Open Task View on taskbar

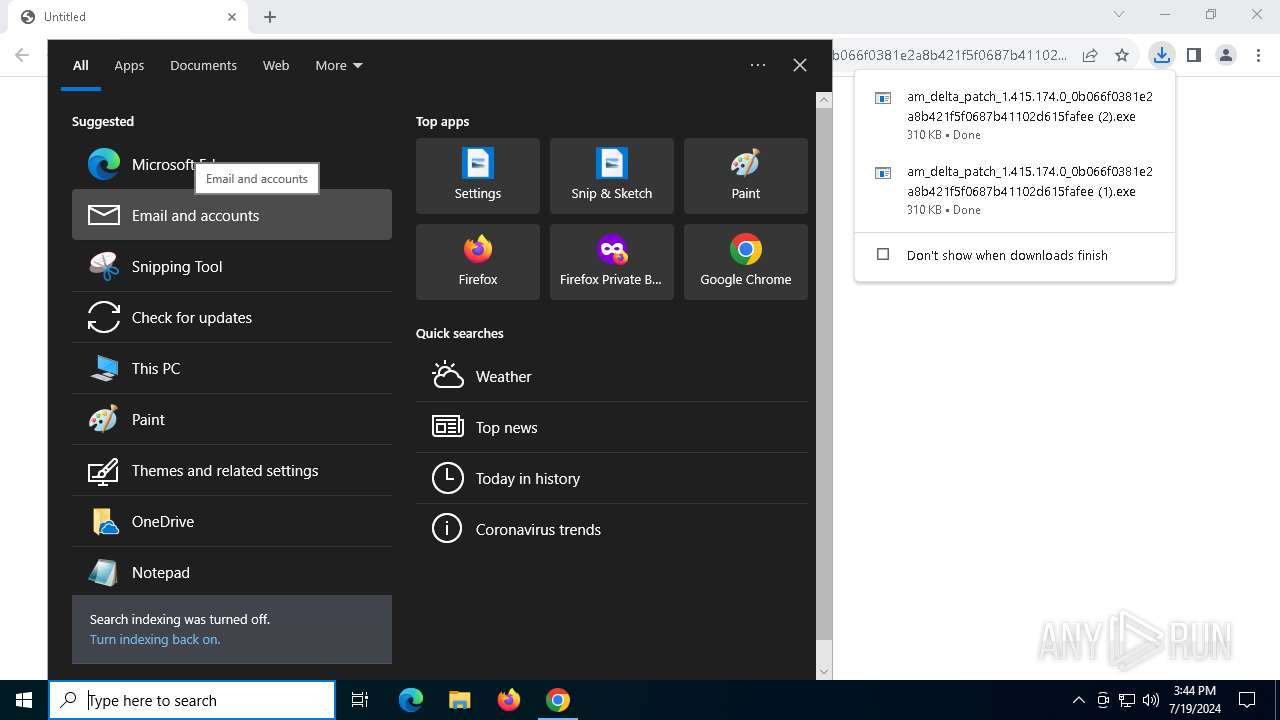pos(360,700)
